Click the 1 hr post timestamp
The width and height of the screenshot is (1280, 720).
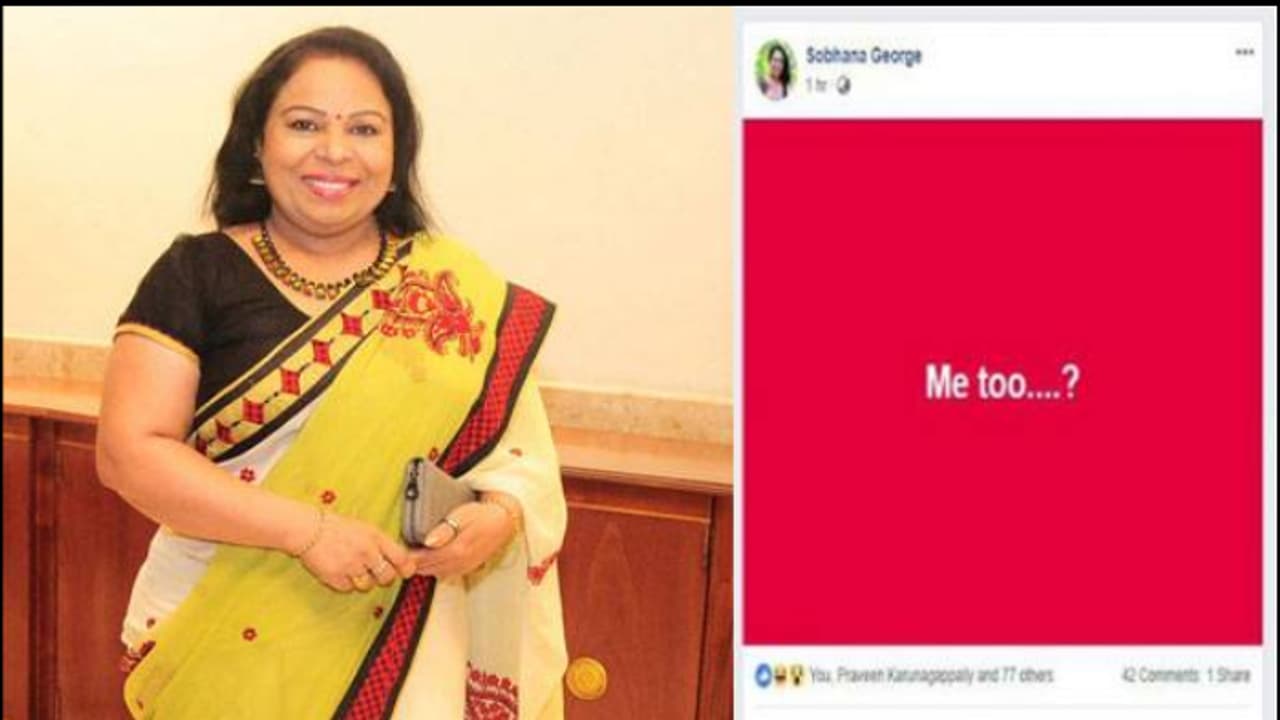pos(816,86)
